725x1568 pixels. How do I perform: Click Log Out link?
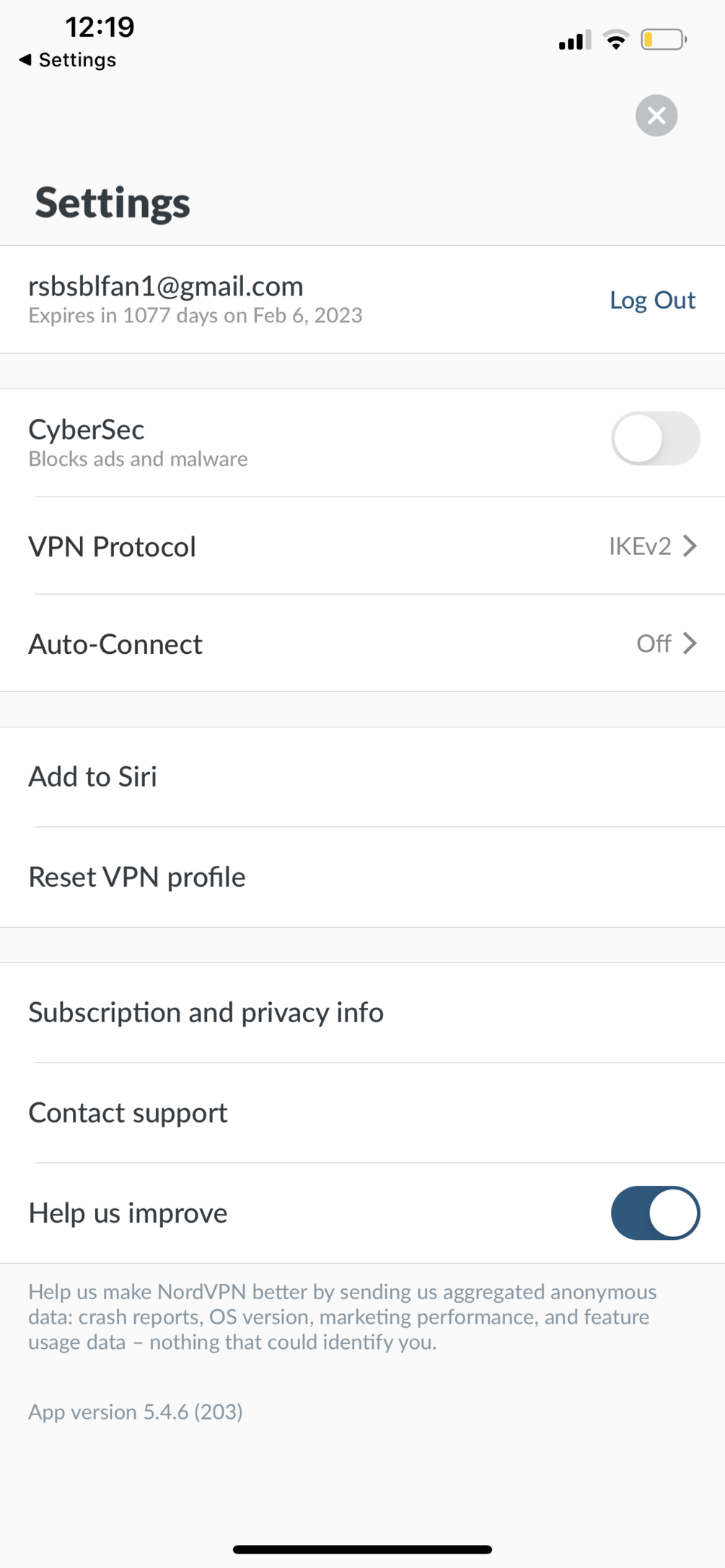(x=652, y=300)
